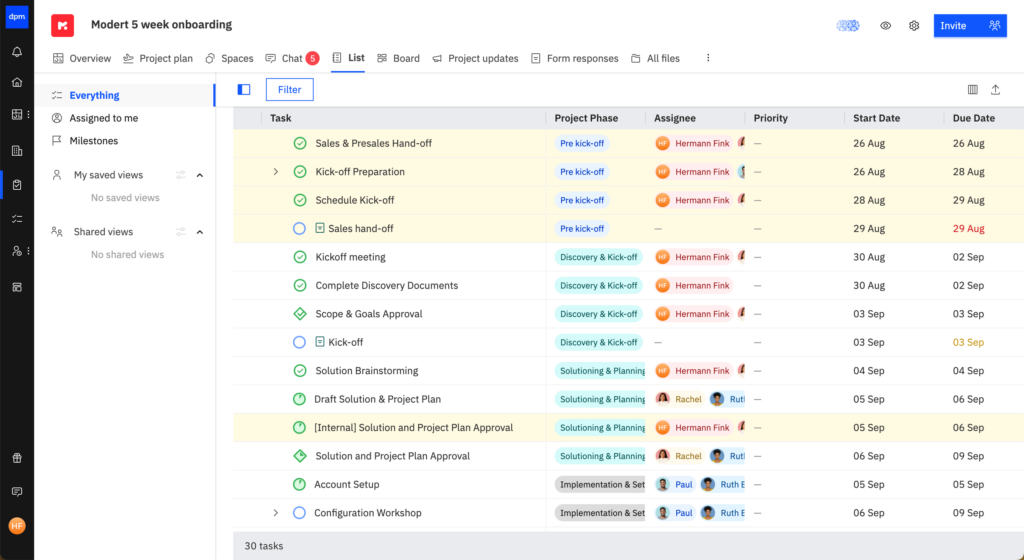Switch to Project plan tab

coord(158,58)
